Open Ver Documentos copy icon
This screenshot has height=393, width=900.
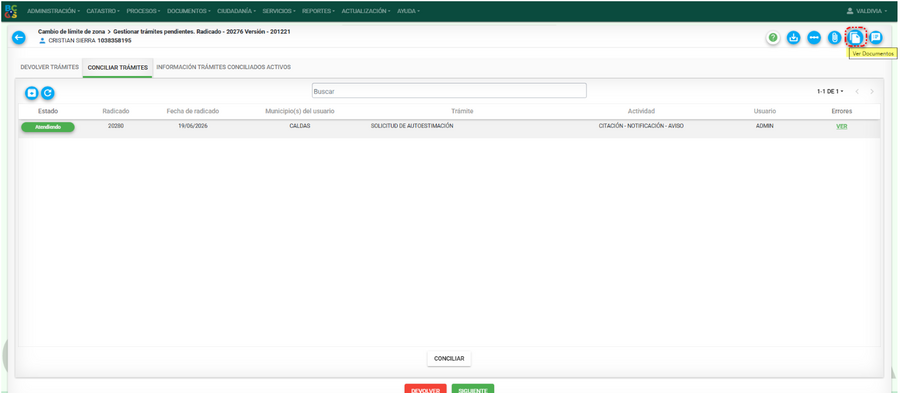pos(855,38)
